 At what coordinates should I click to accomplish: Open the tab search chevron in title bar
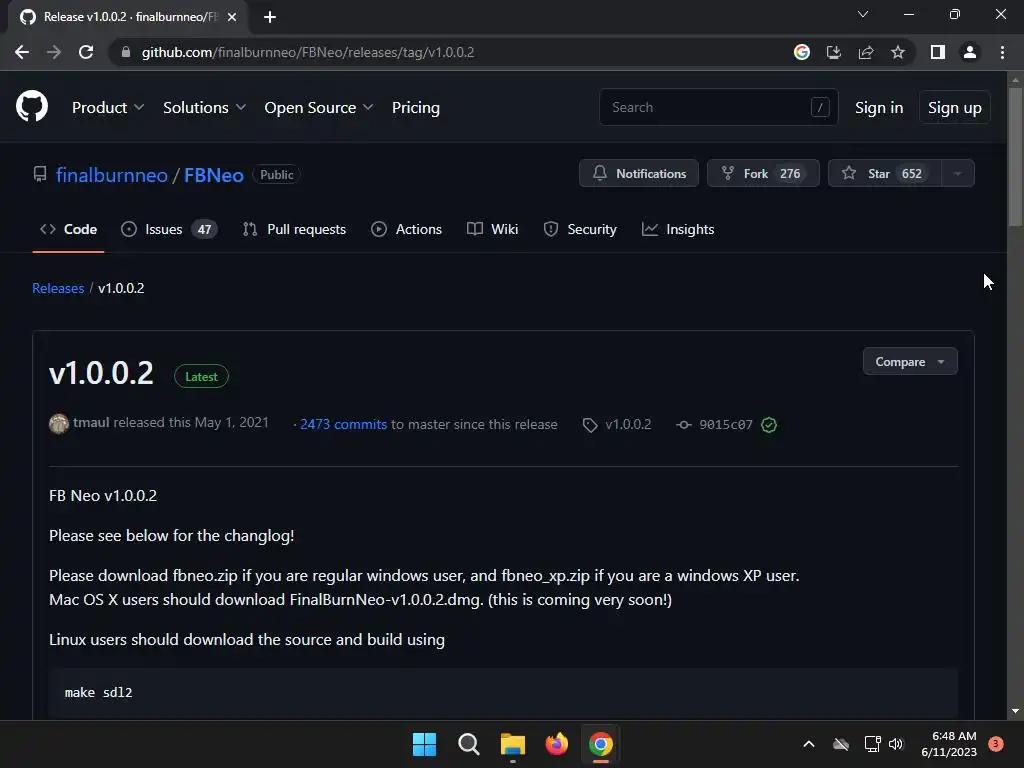[863, 14]
